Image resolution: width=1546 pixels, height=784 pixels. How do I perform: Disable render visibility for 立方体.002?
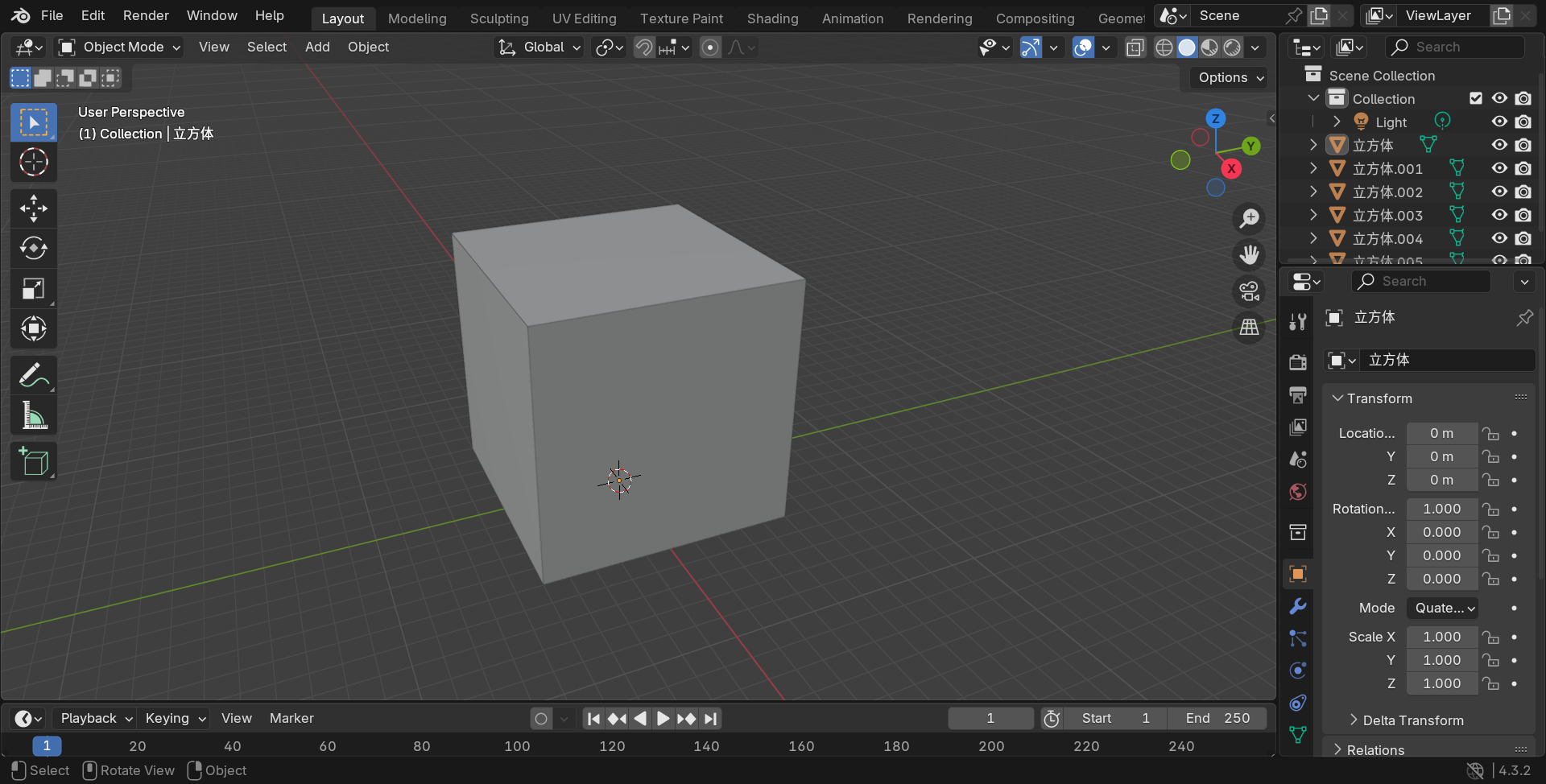point(1523,192)
